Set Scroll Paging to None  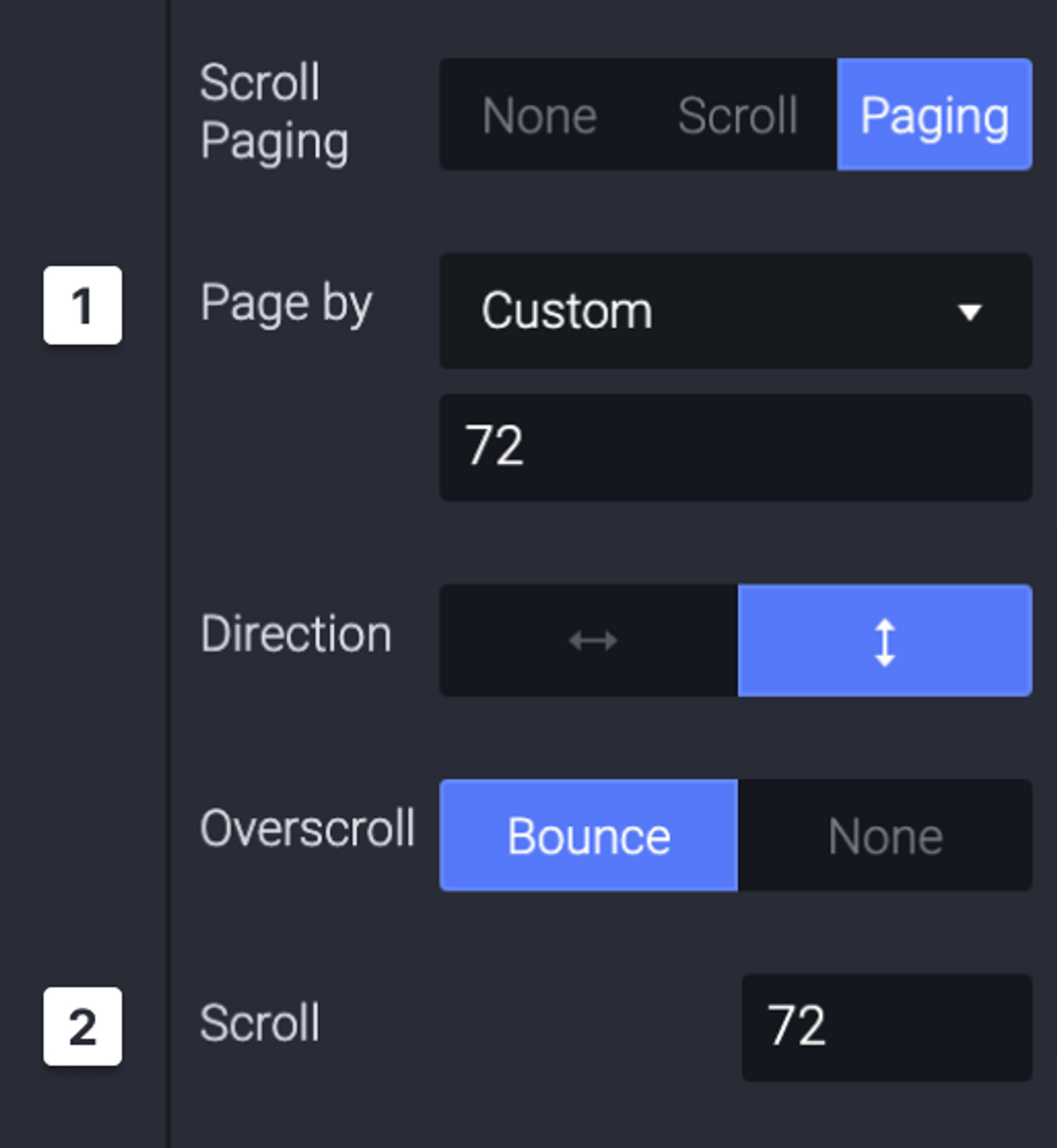point(539,115)
